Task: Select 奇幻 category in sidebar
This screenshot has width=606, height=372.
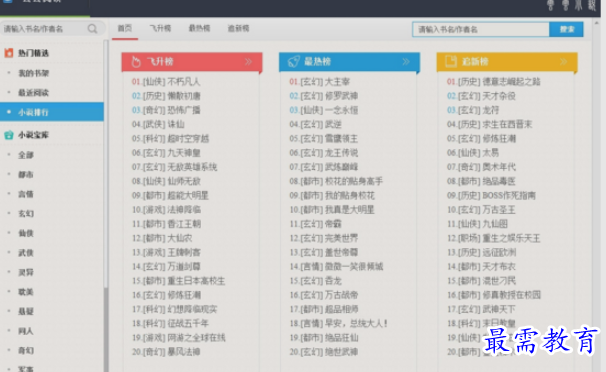Action: tap(26, 350)
